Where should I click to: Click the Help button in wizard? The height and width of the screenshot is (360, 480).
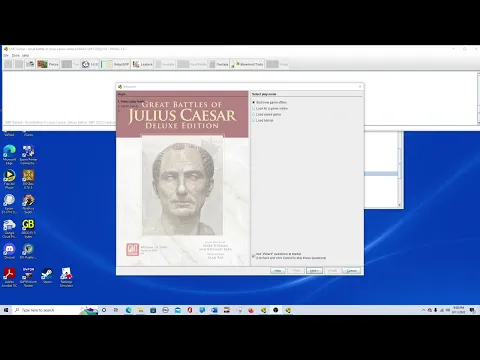[x=278, y=270]
